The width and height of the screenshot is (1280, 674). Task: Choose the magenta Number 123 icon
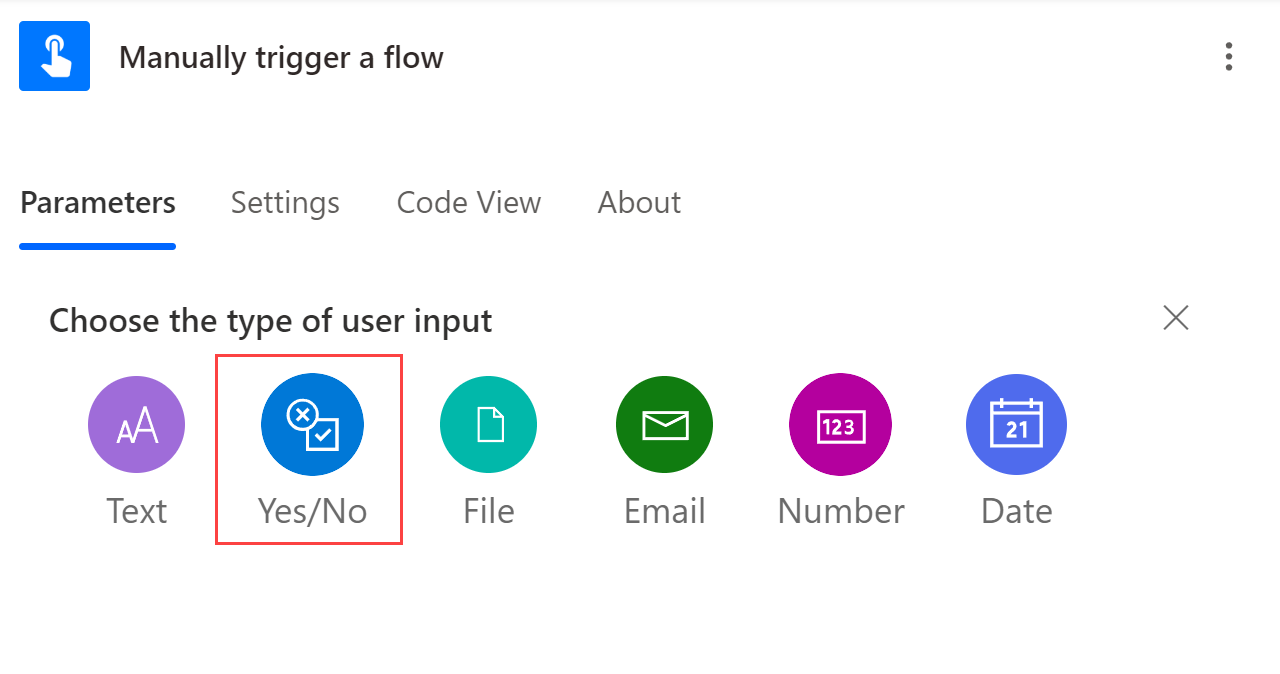840,425
